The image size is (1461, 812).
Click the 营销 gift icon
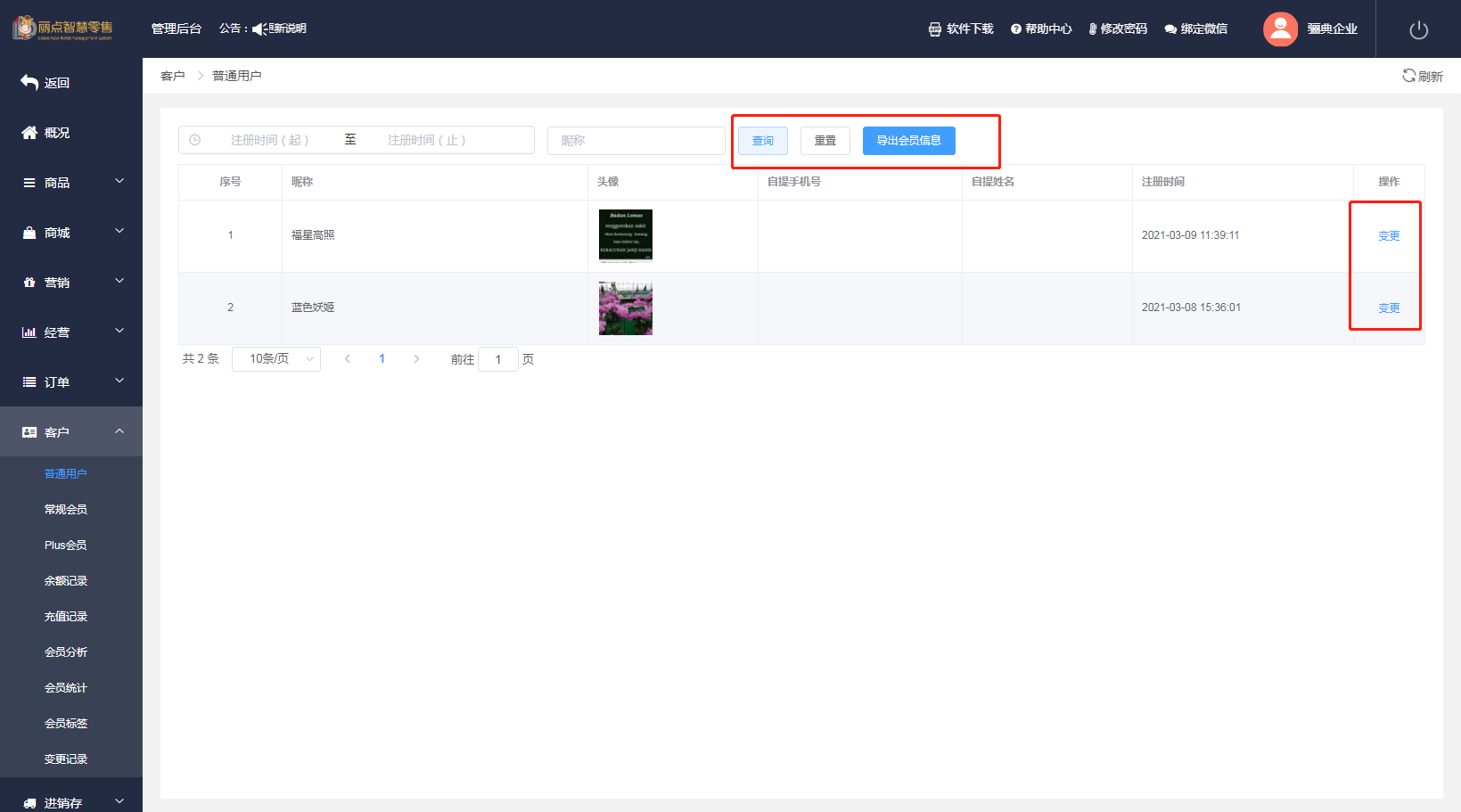29,282
